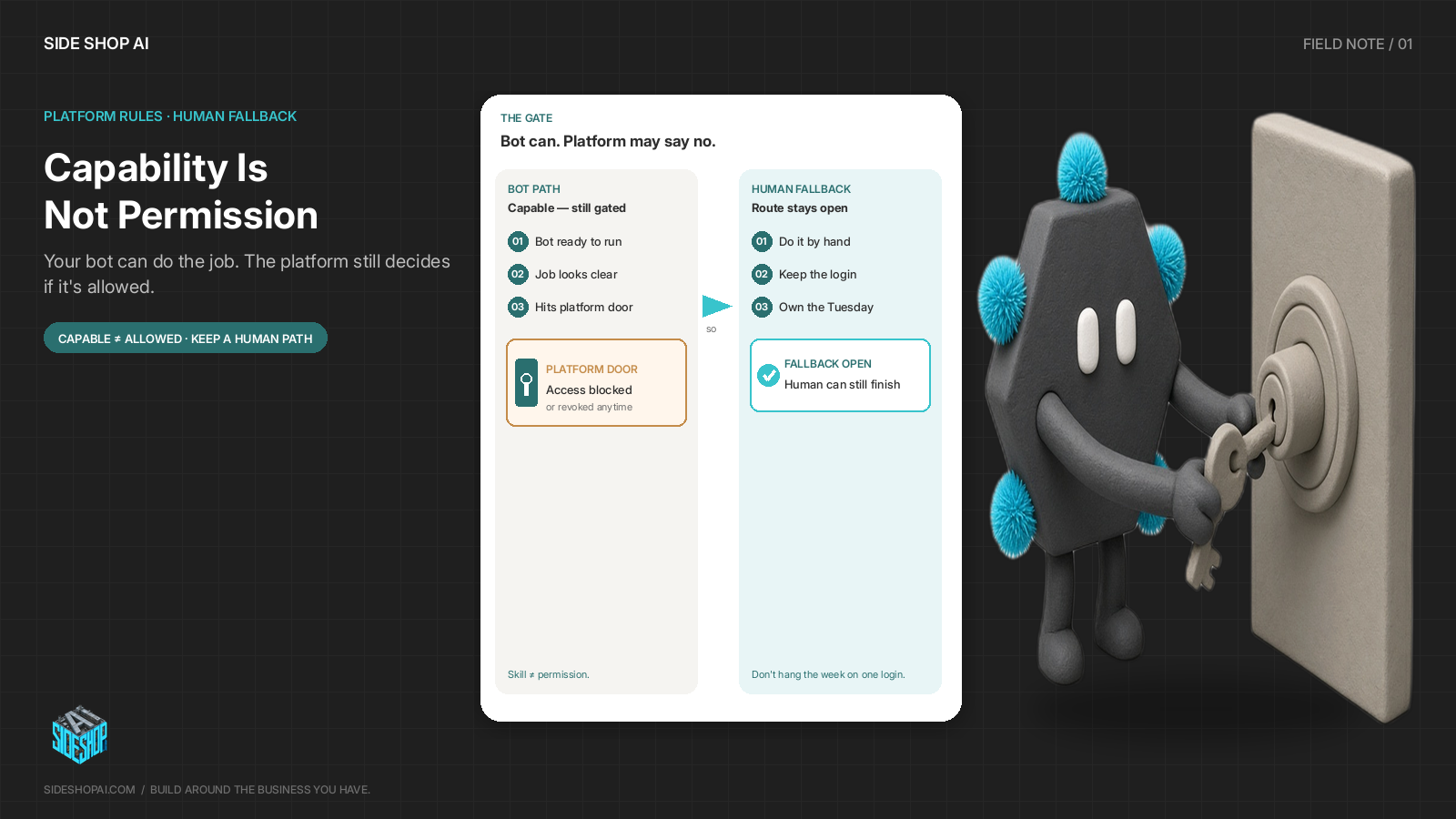The height and width of the screenshot is (819, 1456).
Task: Click 'Your bot can do the job' subtitle paragraph
Action: tap(248, 274)
